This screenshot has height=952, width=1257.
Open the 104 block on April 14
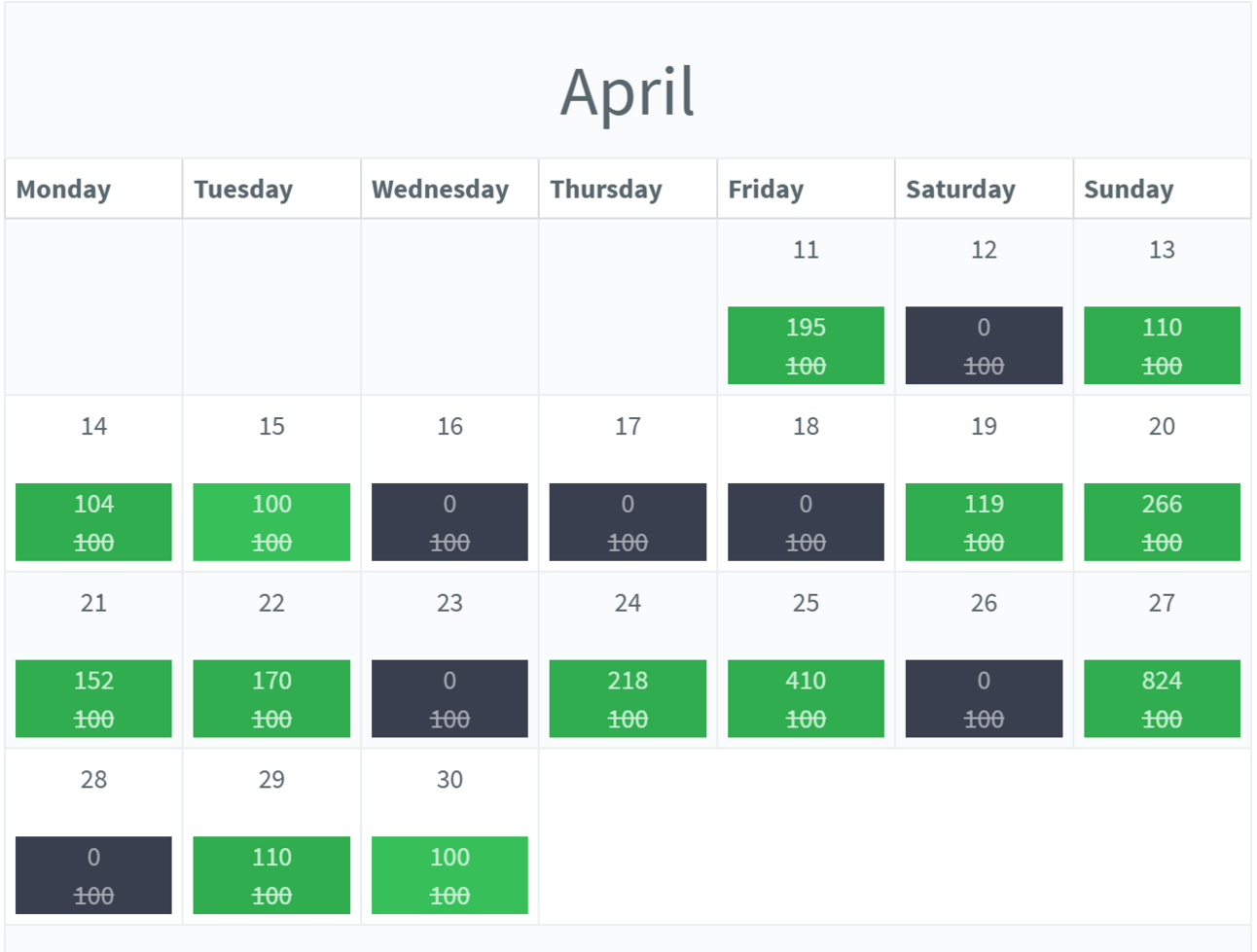click(x=93, y=522)
